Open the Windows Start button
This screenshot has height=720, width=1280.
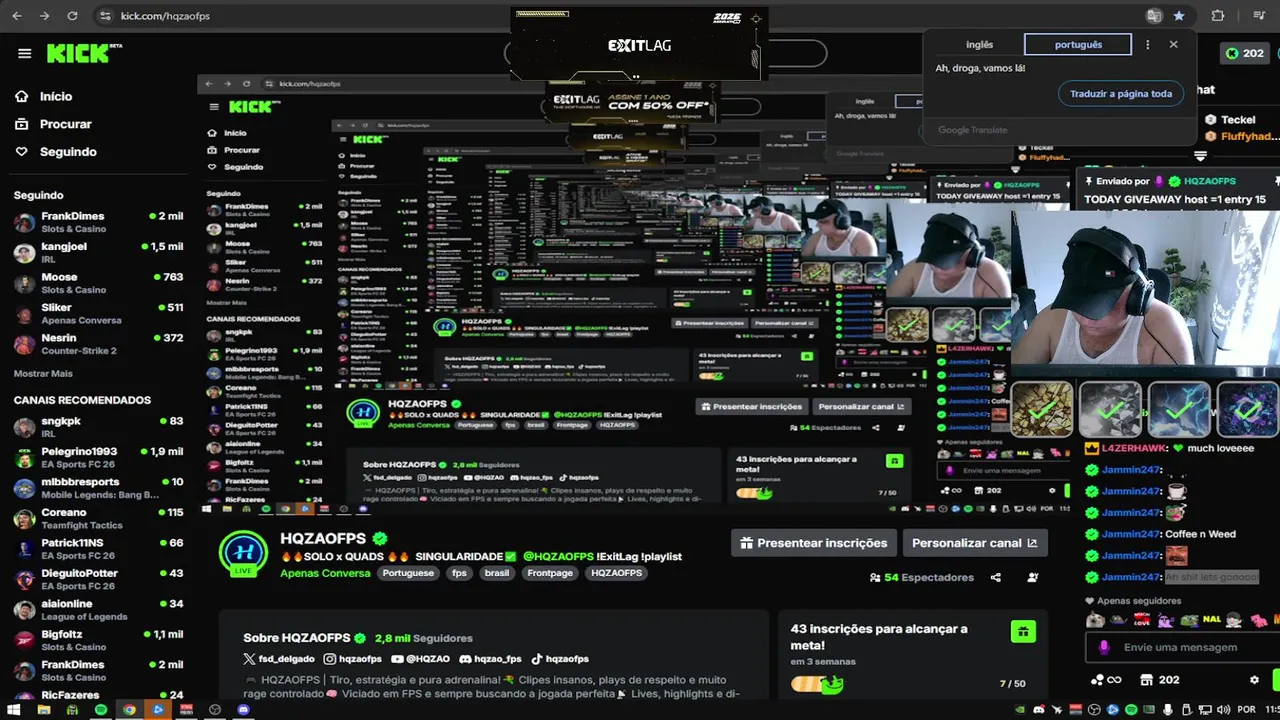point(15,709)
